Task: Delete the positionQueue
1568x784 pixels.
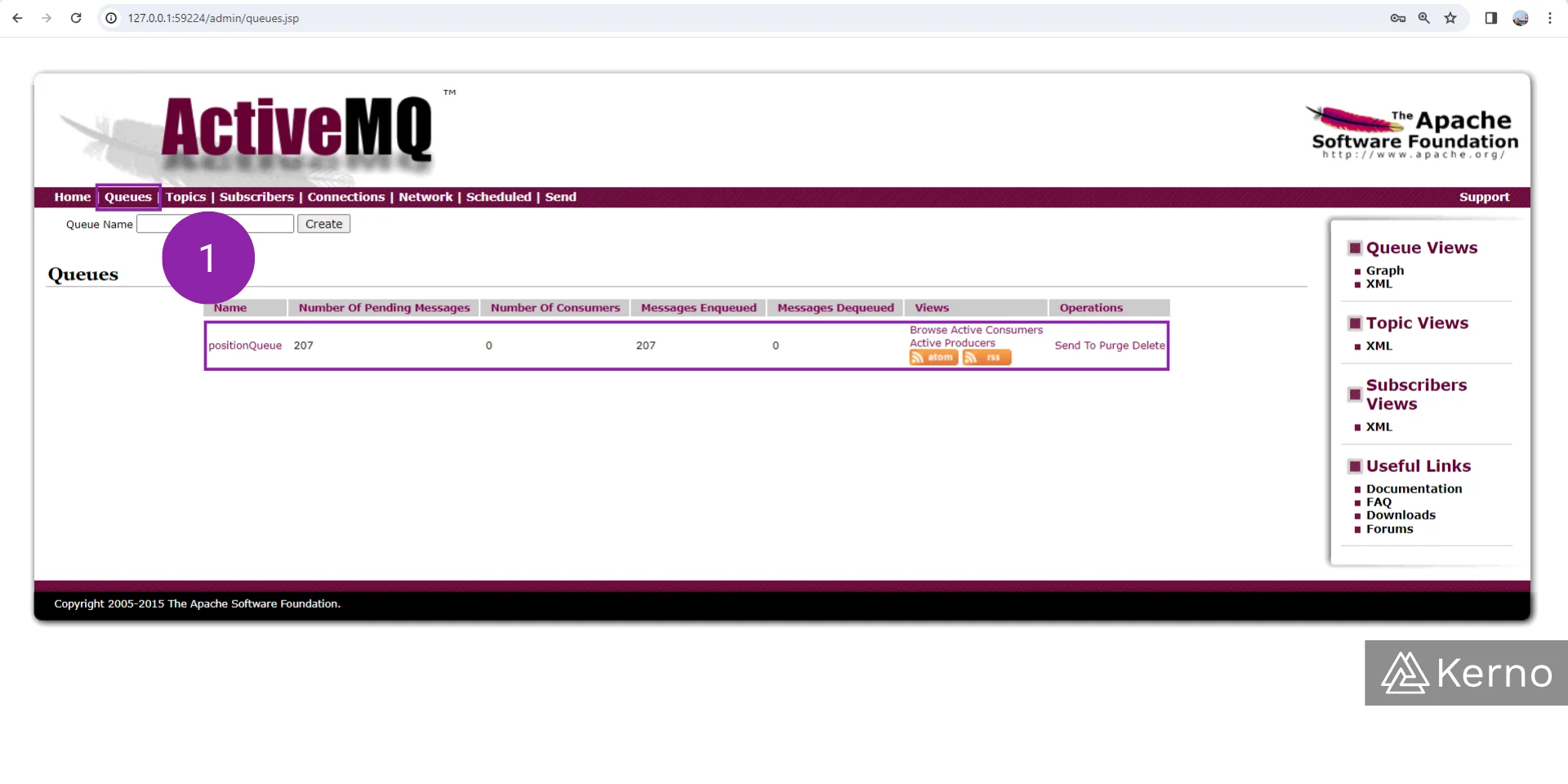Action: pyautogui.click(x=1148, y=345)
